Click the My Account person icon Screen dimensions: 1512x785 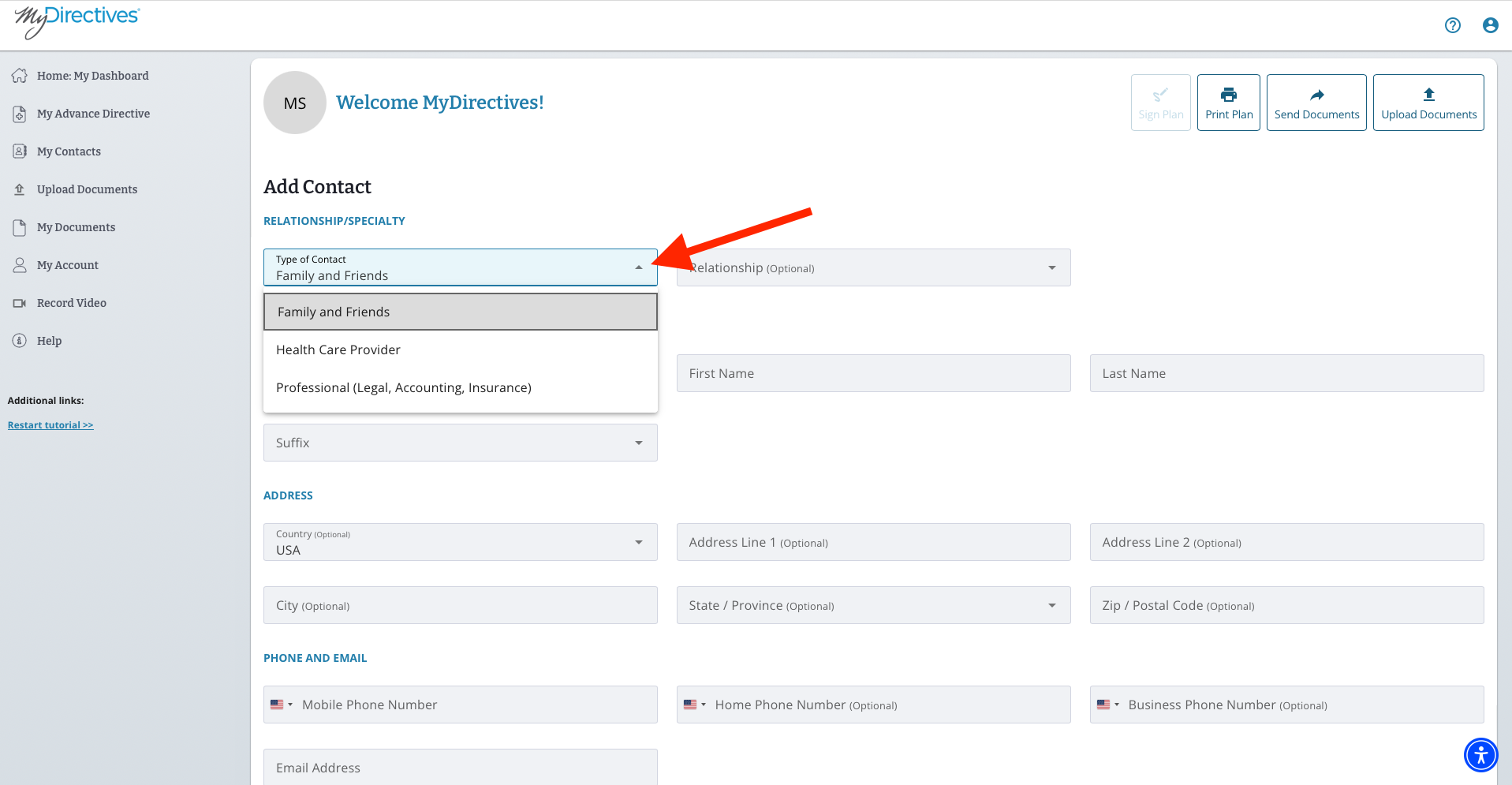click(x=20, y=265)
